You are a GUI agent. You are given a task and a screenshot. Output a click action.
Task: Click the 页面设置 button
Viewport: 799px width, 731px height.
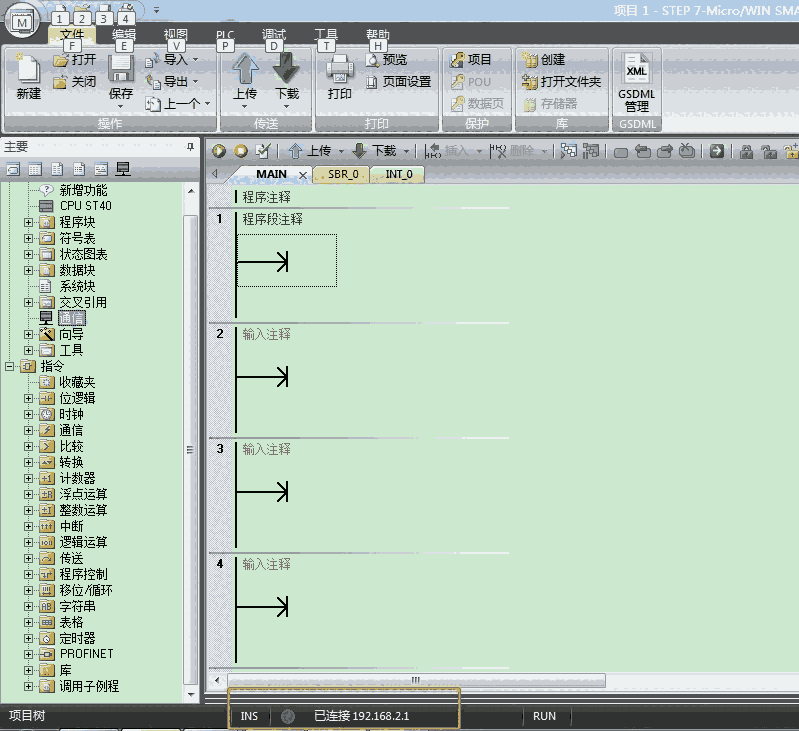click(x=398, y=82)
